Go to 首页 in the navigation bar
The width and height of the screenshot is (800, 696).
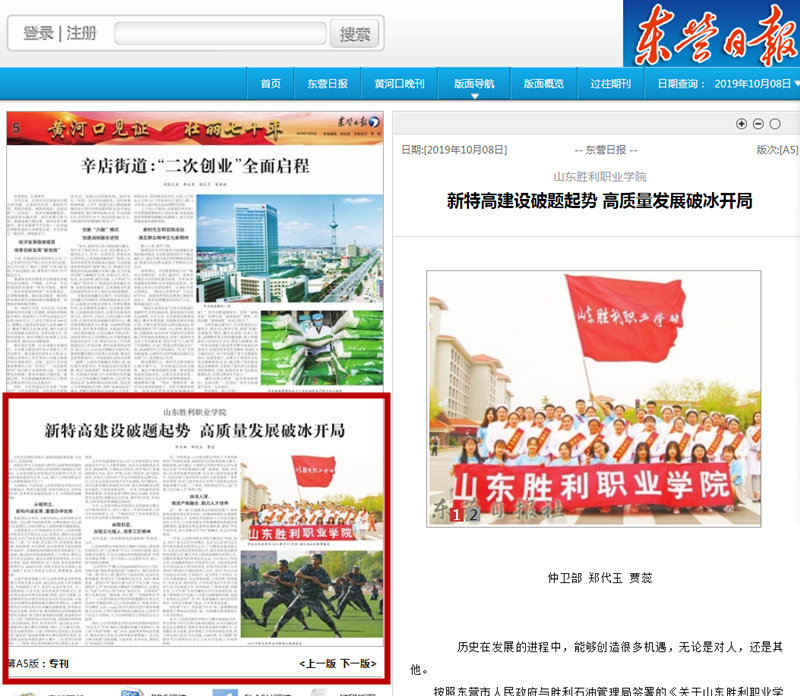click(270, 84)
